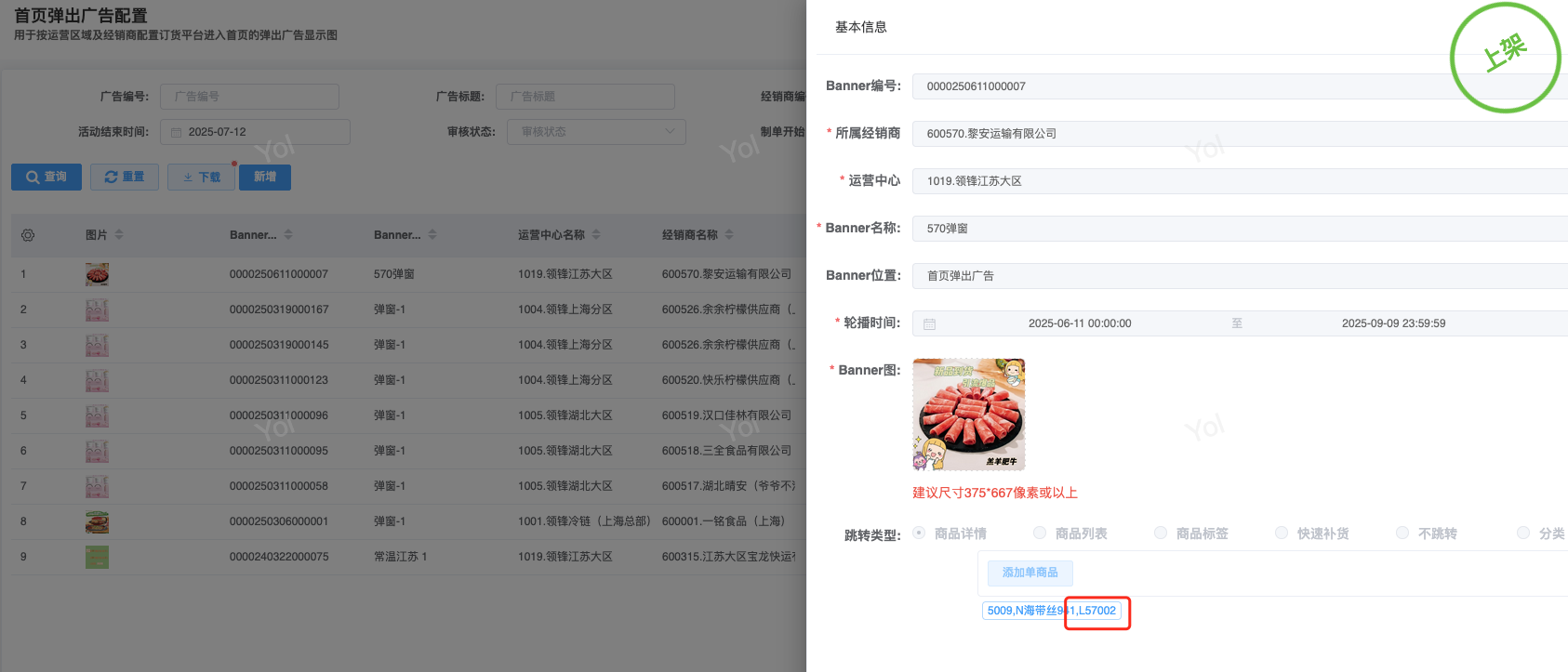This screenshot has width=1568, height=672.
Task: Click the Banner编号 field in the drawer
Action: [x=1240, y=86]
